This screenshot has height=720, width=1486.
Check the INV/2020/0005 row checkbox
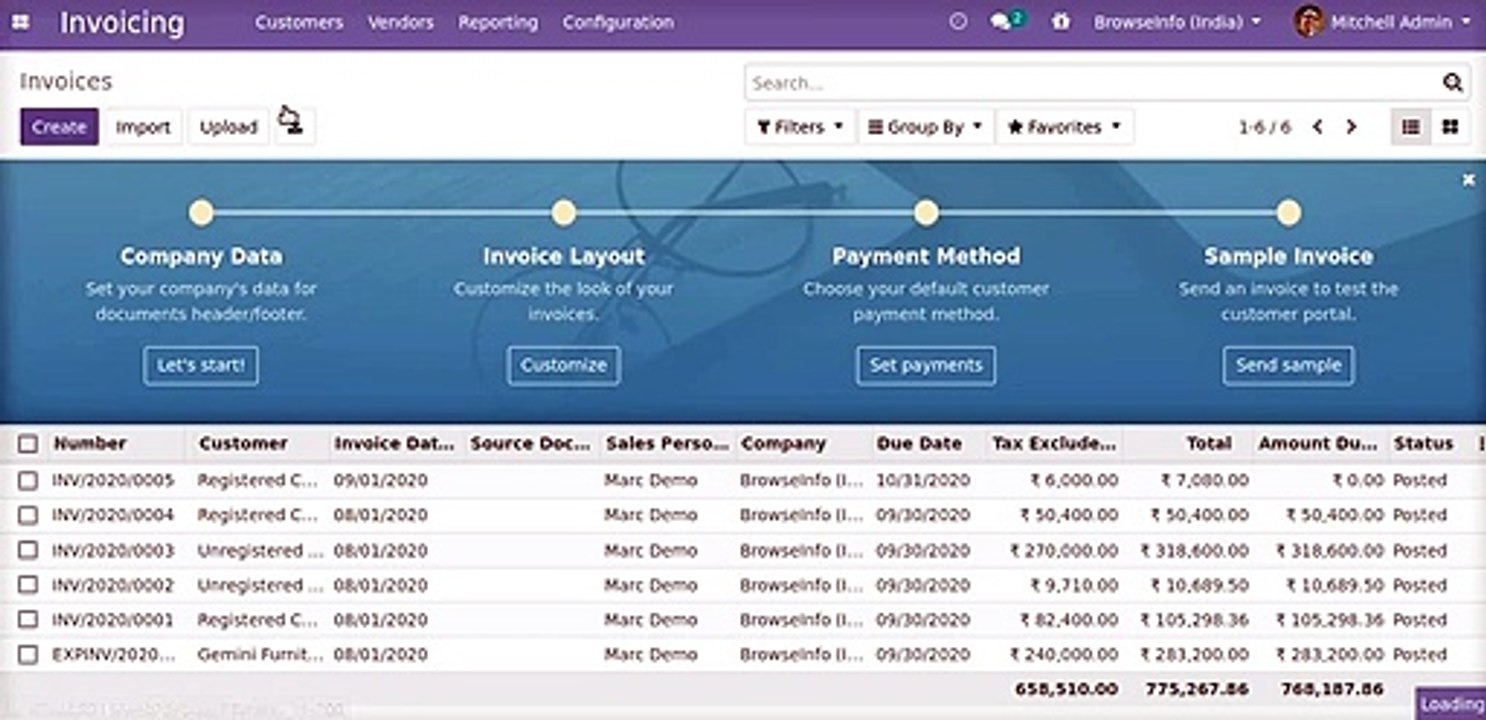28,481
